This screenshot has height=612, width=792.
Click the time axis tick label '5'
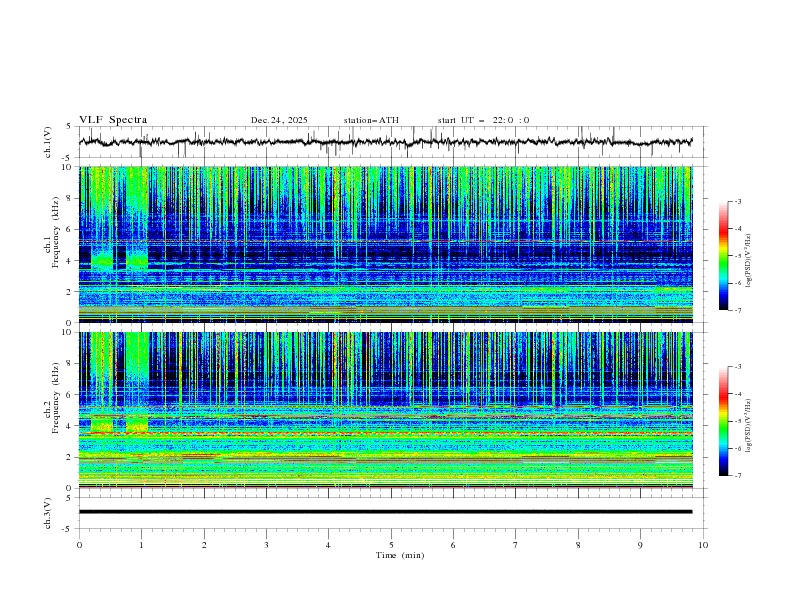point(391,545)
